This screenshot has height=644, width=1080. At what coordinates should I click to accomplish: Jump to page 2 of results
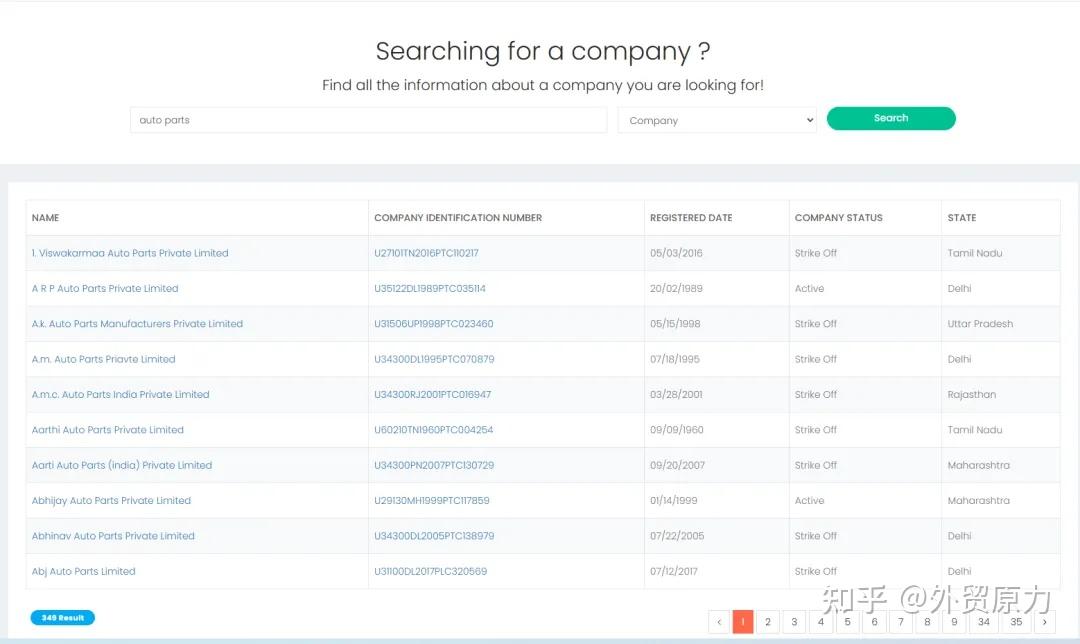768,622
